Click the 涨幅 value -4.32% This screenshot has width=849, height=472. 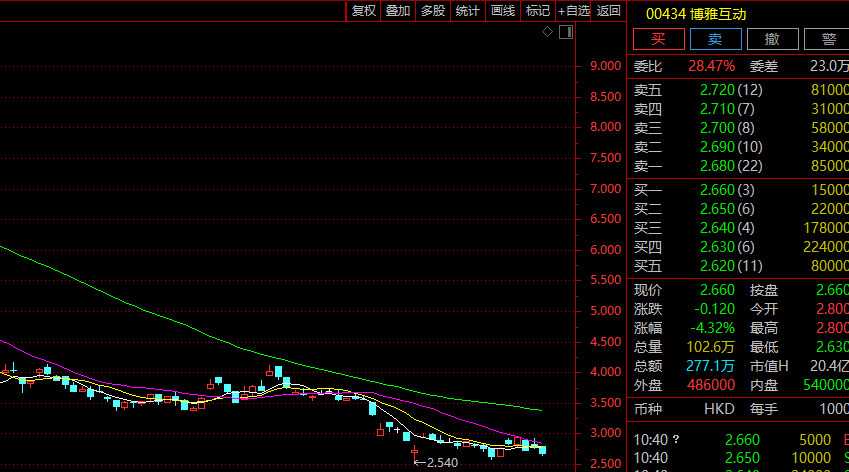click(x=713, y=328)
